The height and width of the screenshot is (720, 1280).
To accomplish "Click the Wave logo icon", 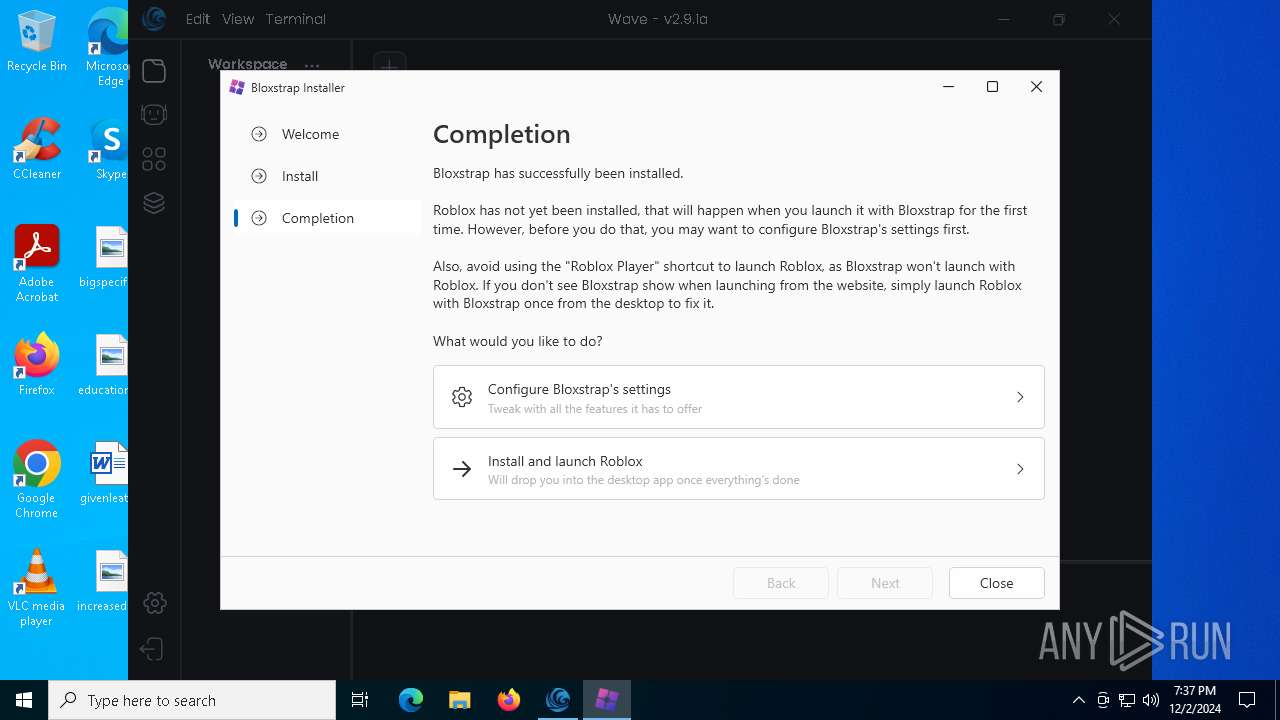I will pos(154,18).
